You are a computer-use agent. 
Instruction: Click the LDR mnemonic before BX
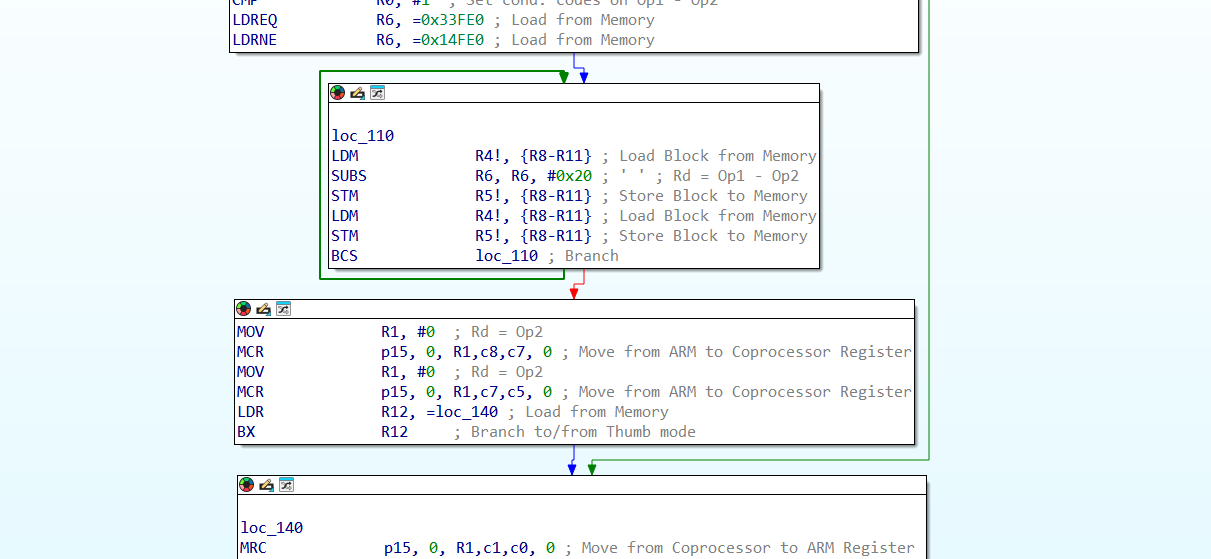(x=250, y=412)
